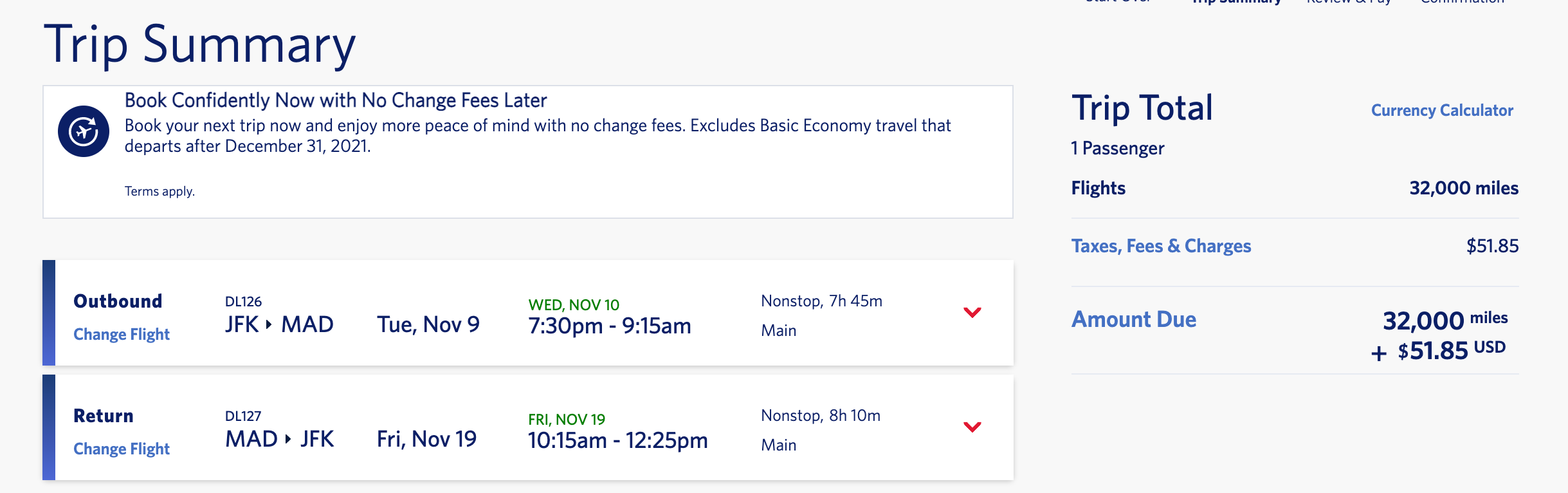Screen dimensions: 1568x493
Task: Click the Amount Due link
Action: coord(1133,319)
